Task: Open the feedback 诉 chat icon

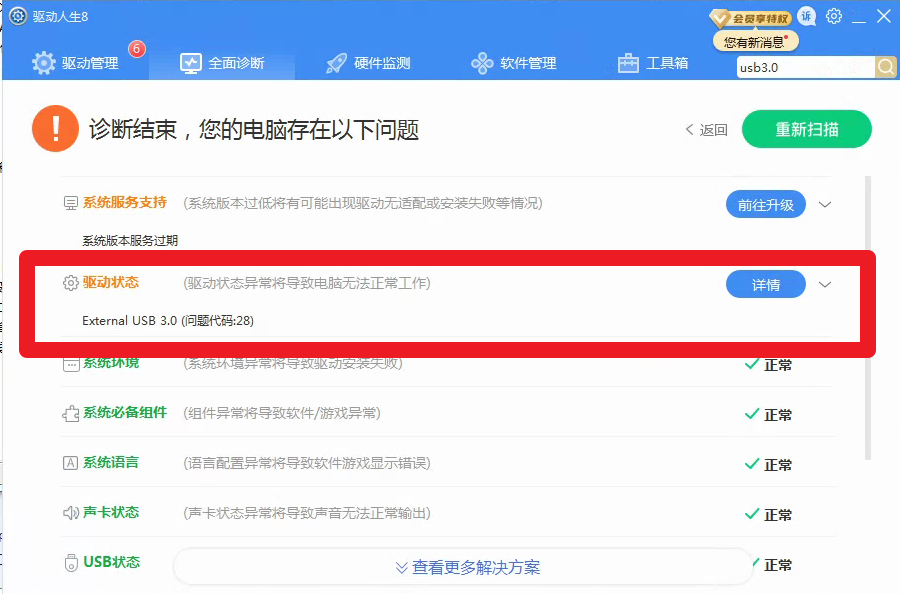Action: (807, 16)
